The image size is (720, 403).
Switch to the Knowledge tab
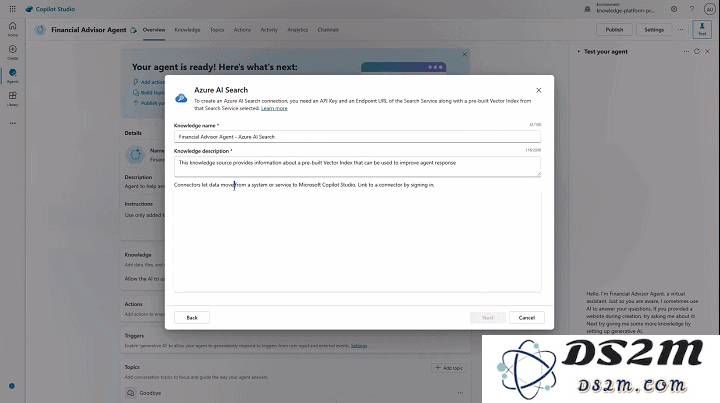pyautogui.click(x=187, y=30)
